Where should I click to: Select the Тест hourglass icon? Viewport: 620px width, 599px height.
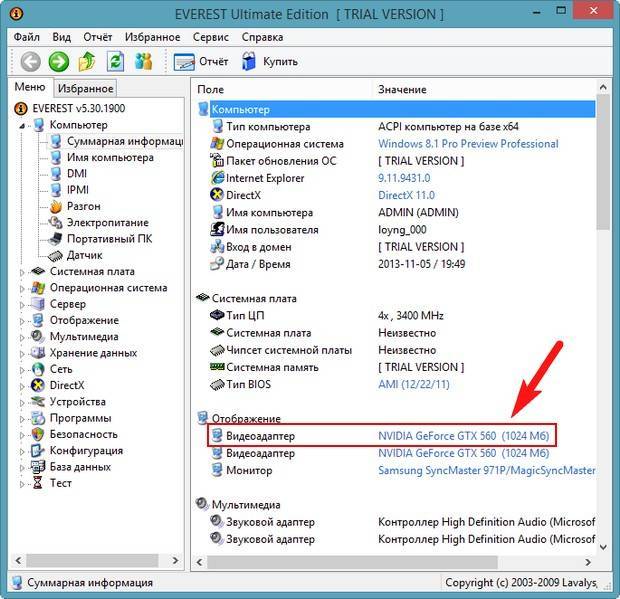[x=38, y=483]
